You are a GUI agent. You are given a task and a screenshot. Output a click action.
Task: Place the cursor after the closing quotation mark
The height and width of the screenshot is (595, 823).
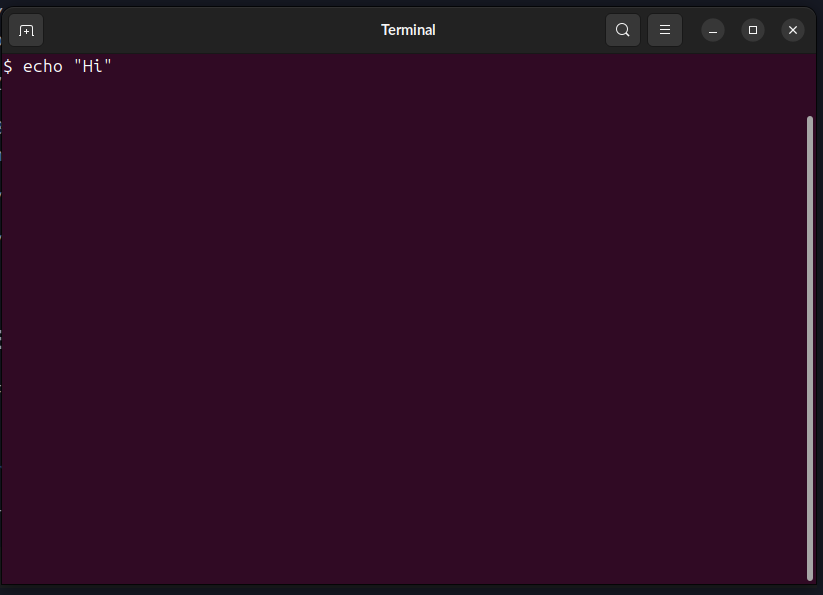[x=117, y=65]
